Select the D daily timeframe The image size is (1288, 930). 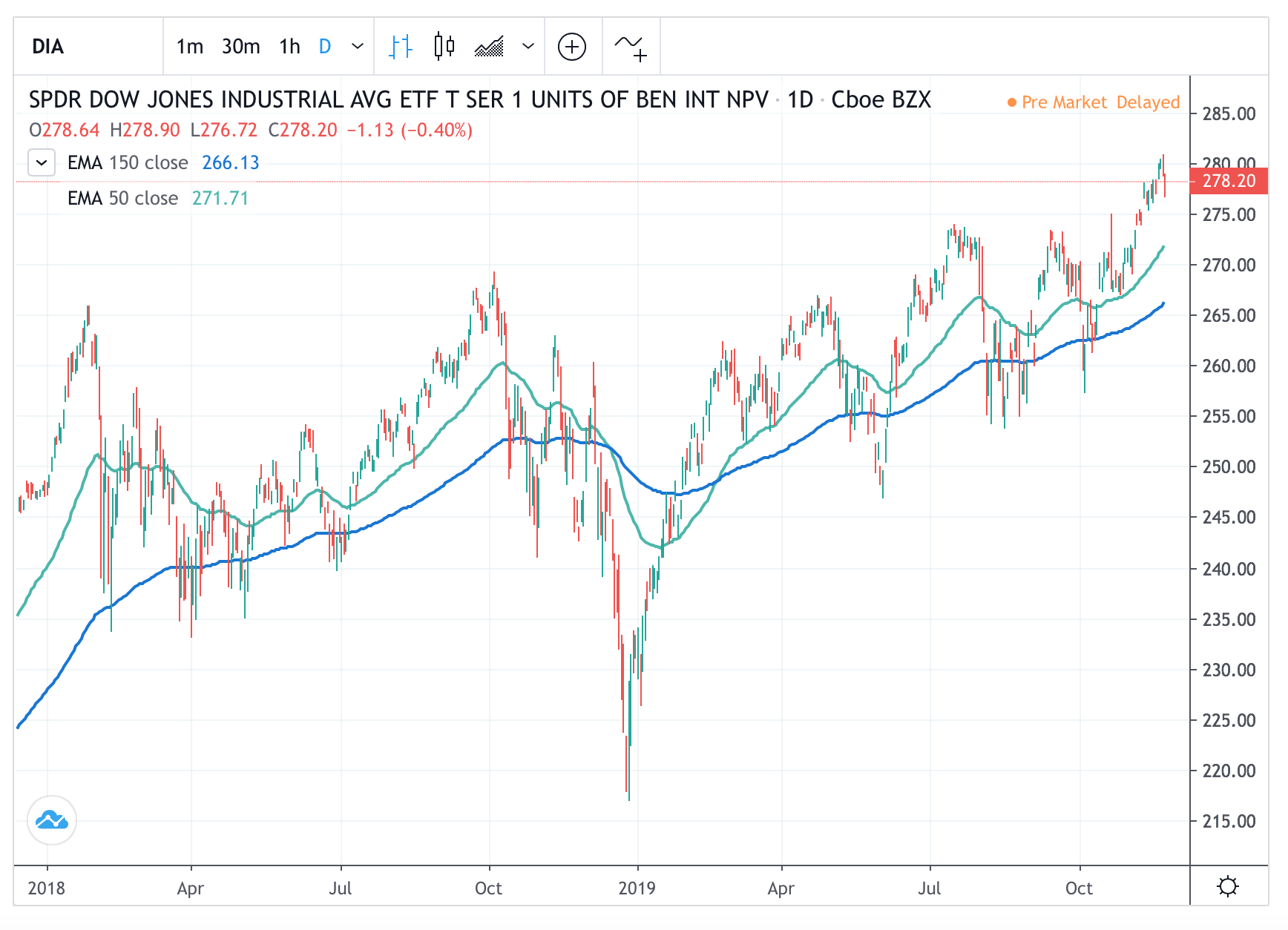click(x=325, y=47)
